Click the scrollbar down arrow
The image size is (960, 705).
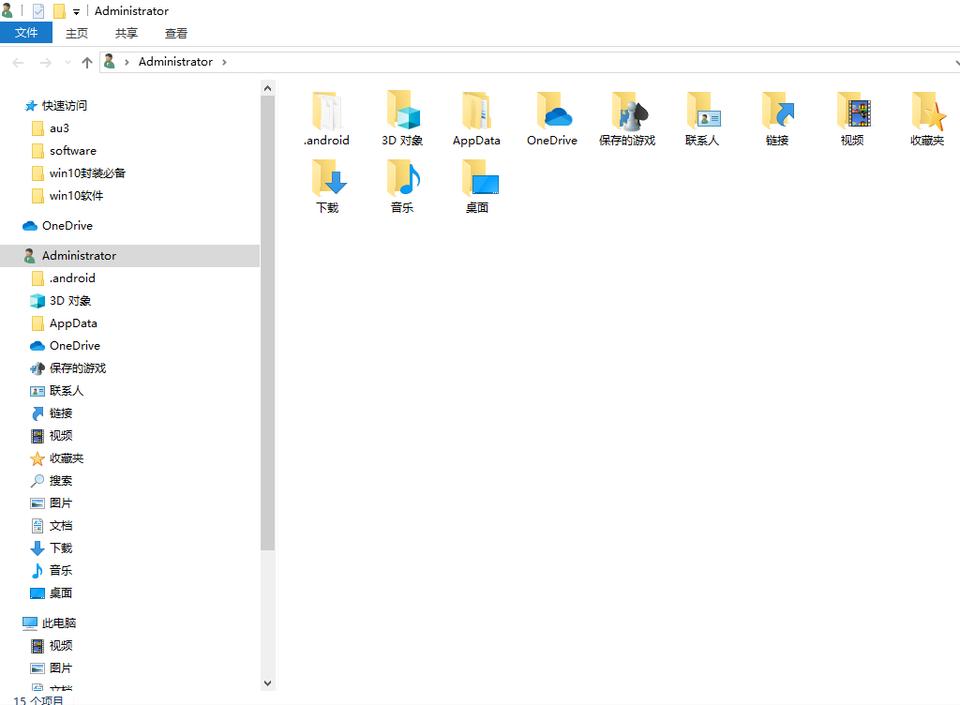(x=267, y=683)
